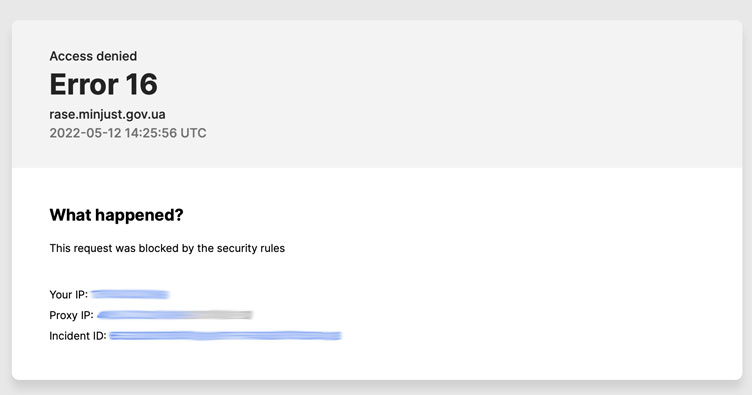Click the "blocked by the security rules" message
Viewport: 752px width, 395px height.
click(x=212, y=248)
